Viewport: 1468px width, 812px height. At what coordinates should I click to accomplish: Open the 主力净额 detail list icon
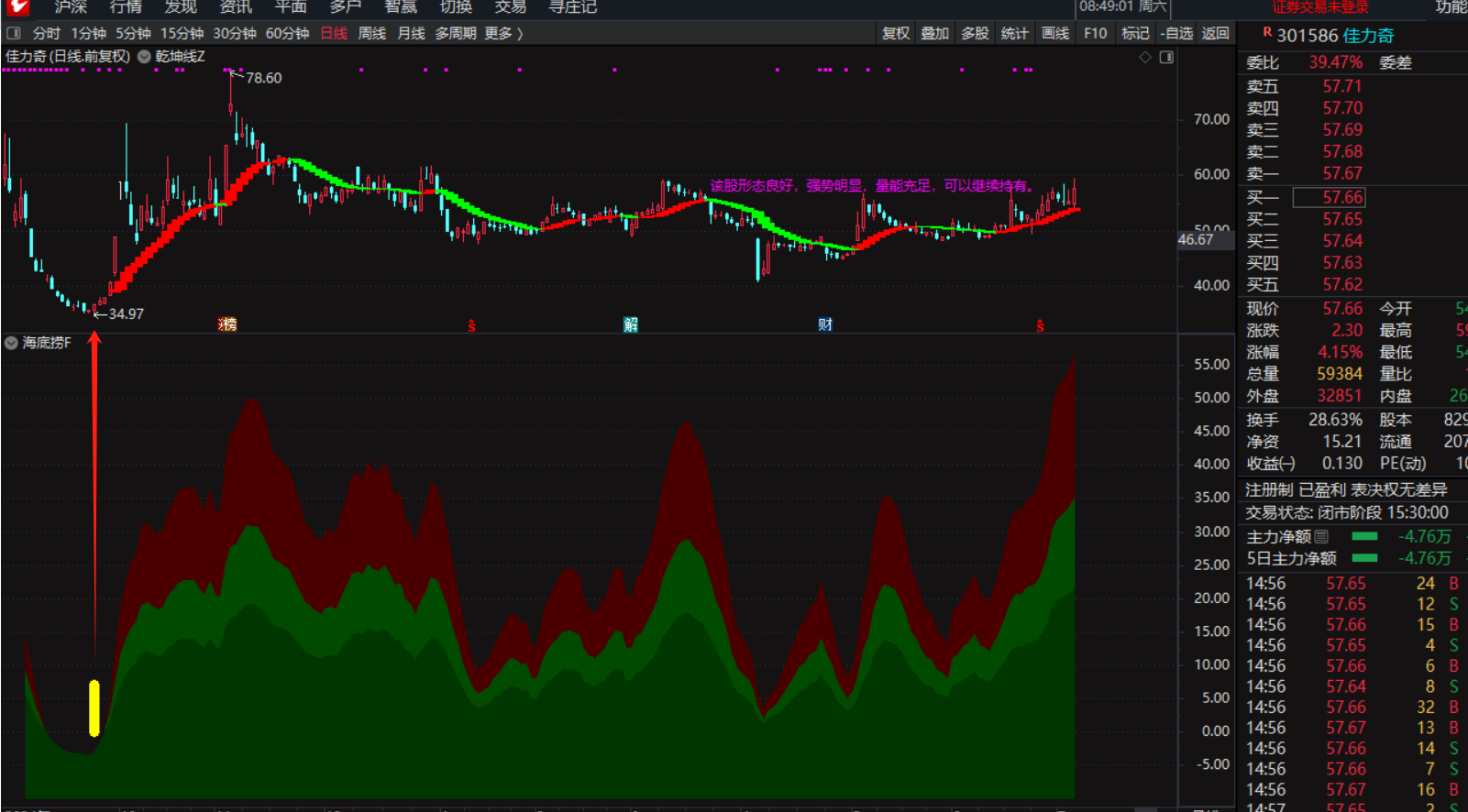(x=1321, y=536)
